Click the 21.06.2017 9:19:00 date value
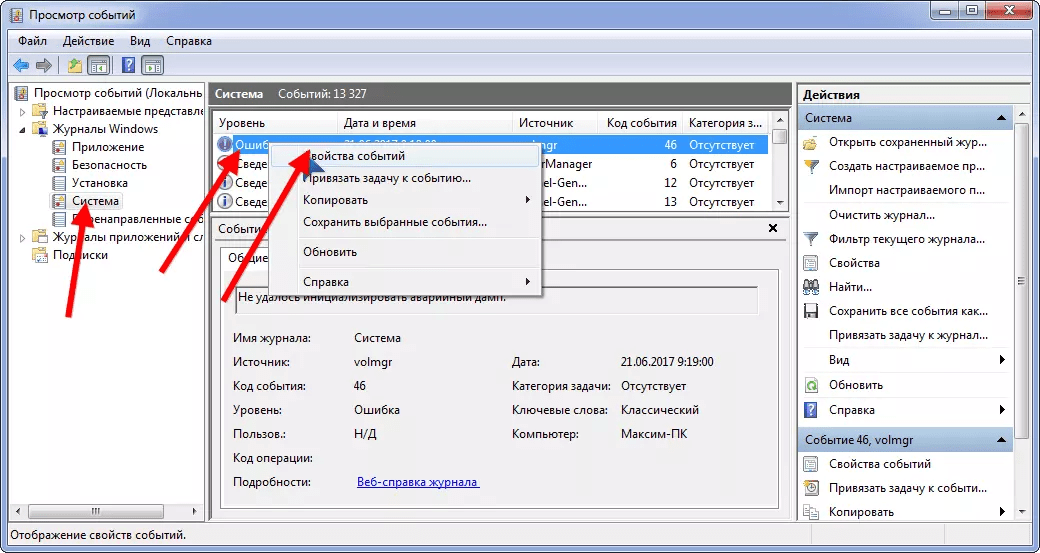 pos(667,362)
